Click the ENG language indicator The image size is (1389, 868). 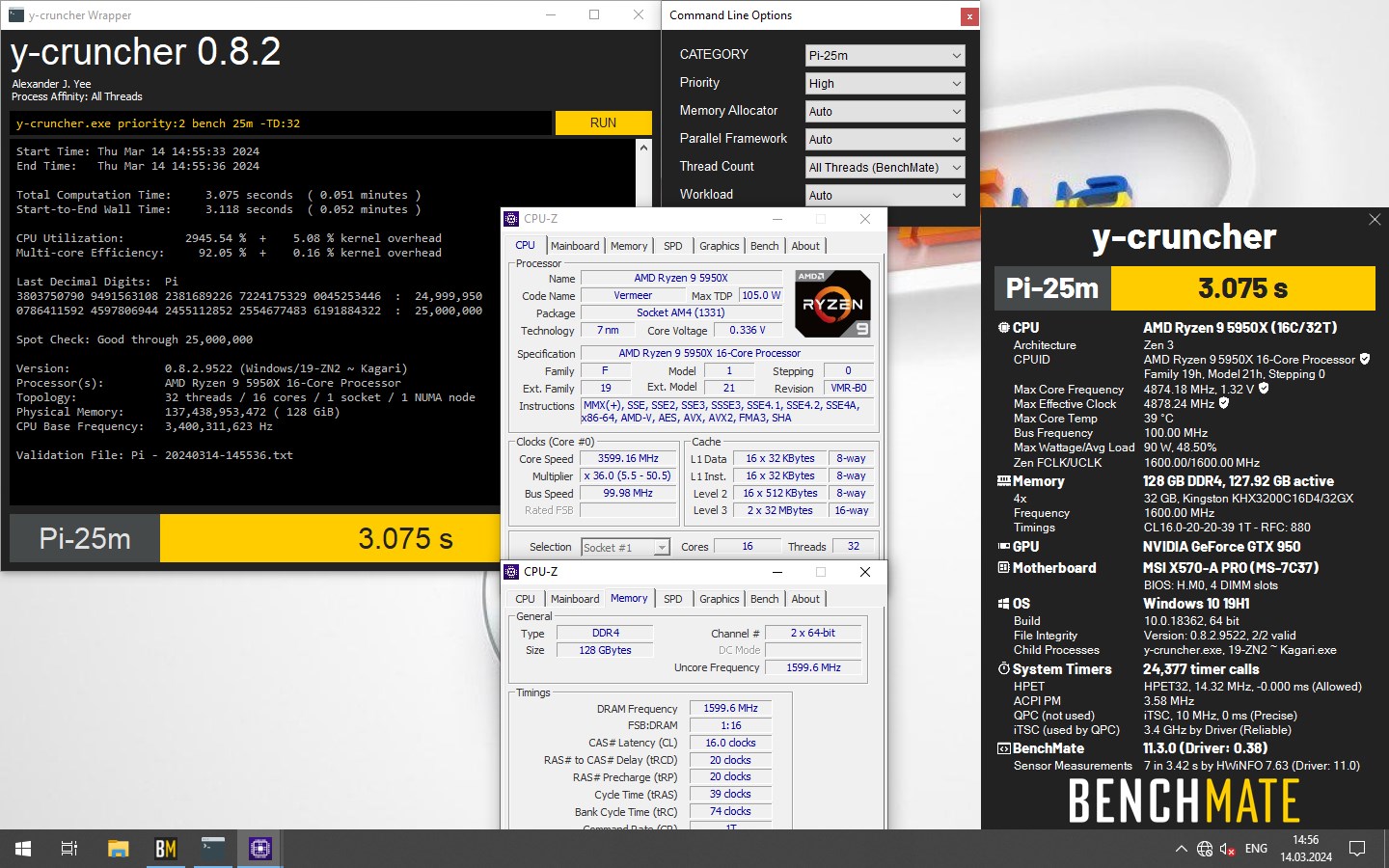1256,849
